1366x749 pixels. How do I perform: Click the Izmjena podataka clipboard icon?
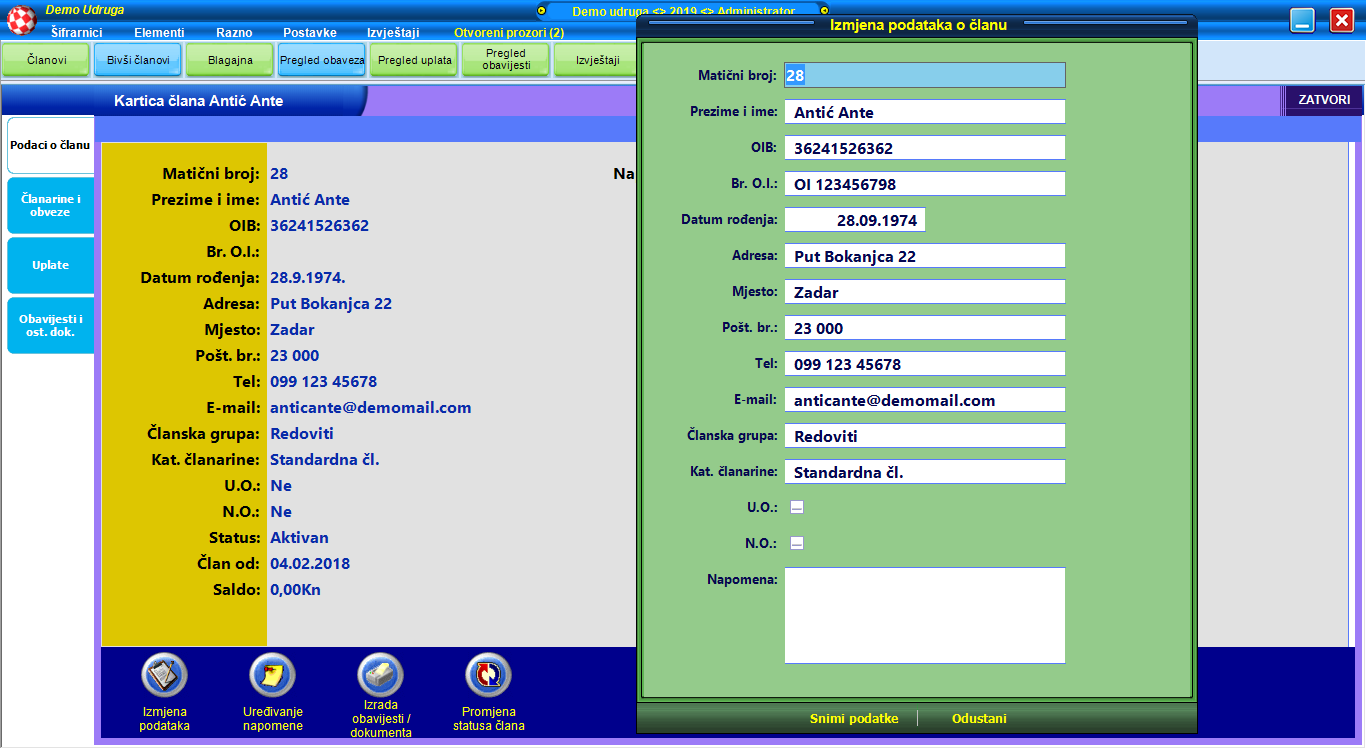[x=164, y=676]
